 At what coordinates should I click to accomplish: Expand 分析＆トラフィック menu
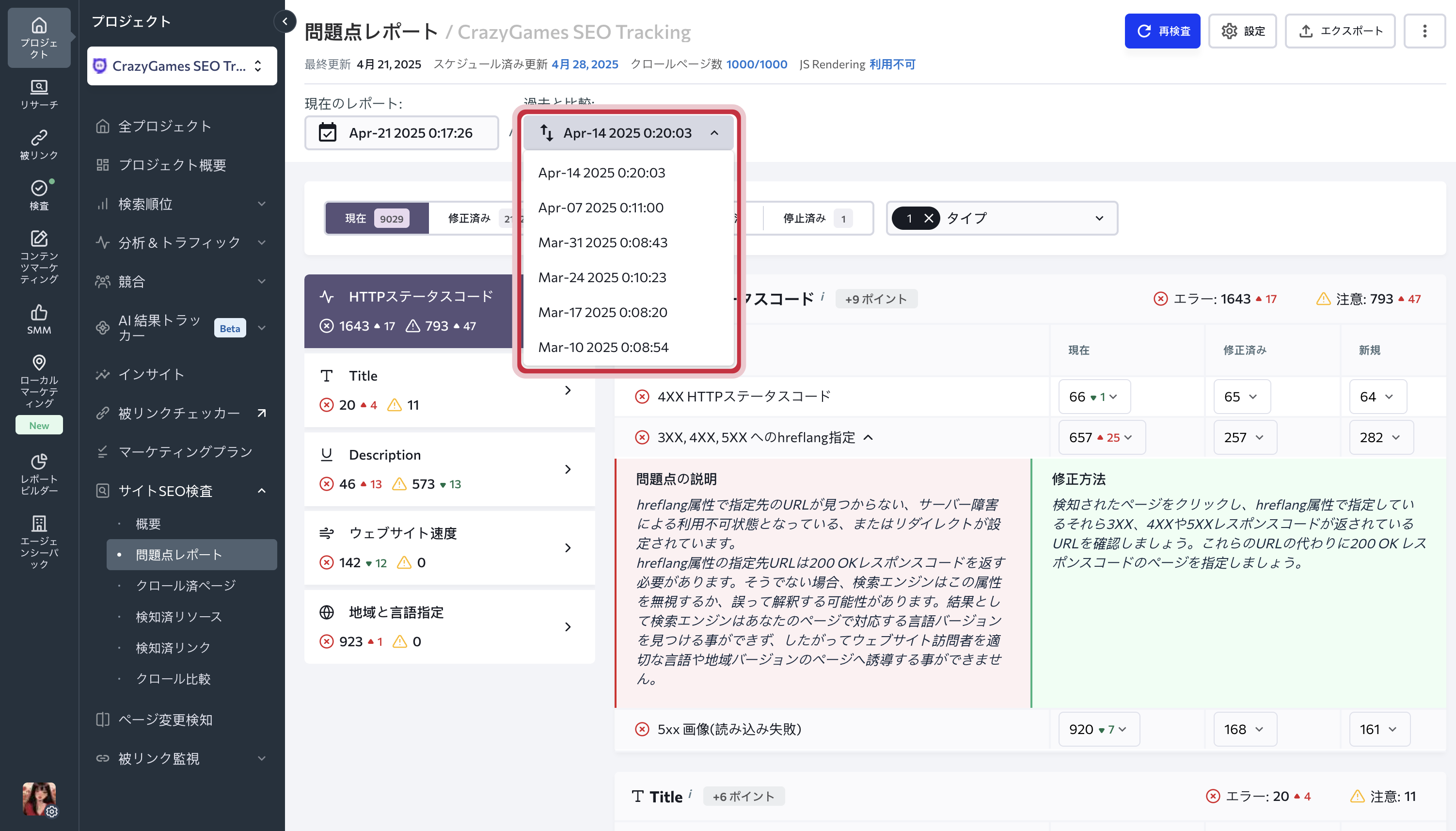(x=182, y=242)
